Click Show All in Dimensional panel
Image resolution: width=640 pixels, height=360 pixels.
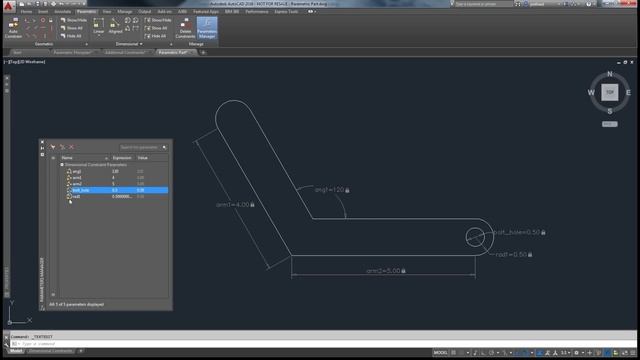[156, 28]
